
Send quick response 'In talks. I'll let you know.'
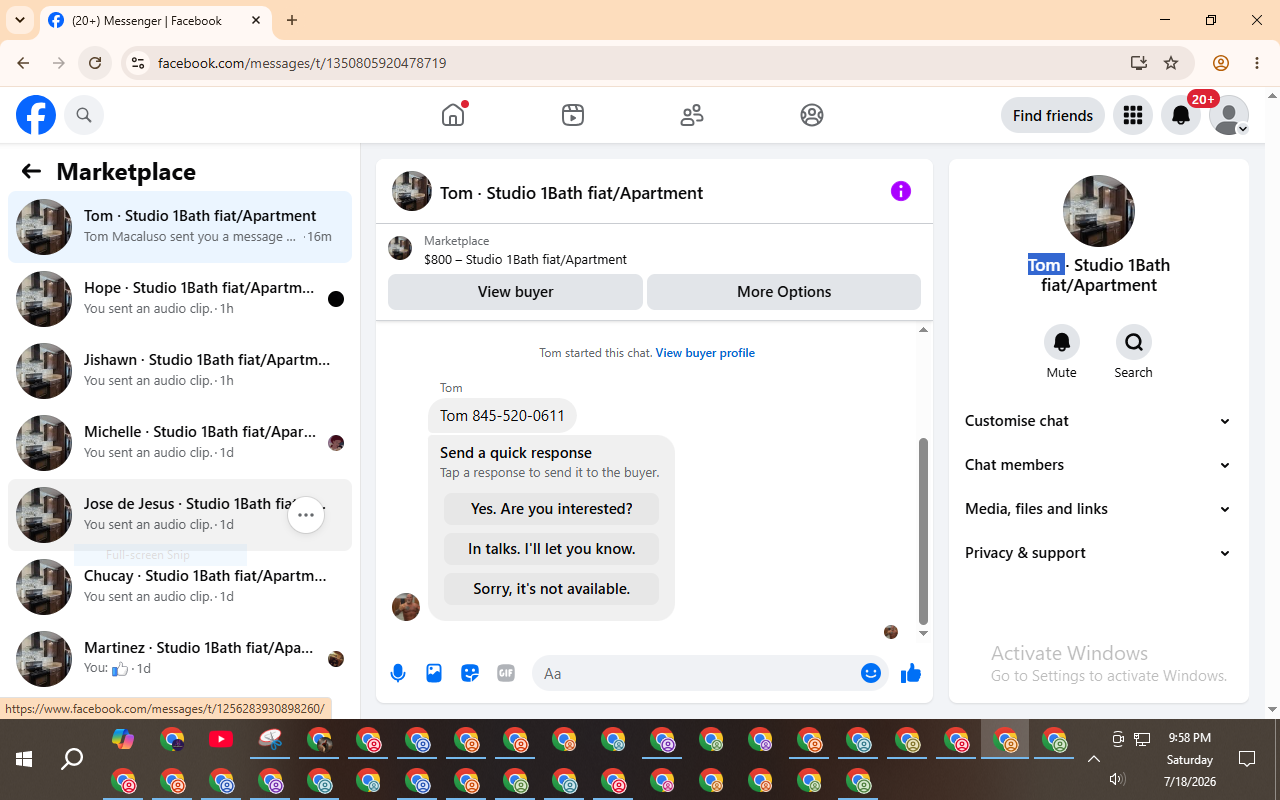pyautogui.click(x=551, y=549)
